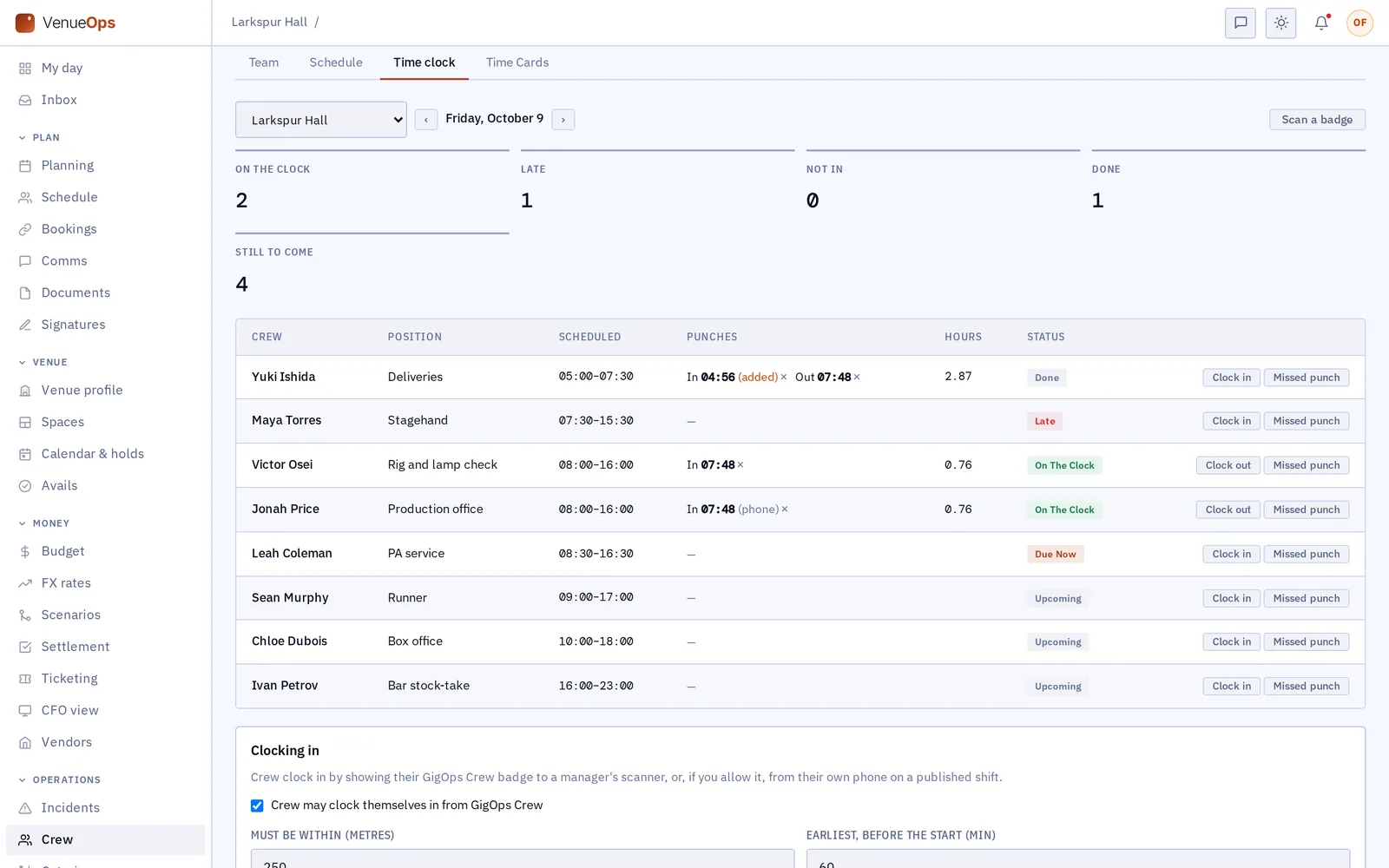
Task: Open the chat messages icon in header
Action: (1241, 23)
